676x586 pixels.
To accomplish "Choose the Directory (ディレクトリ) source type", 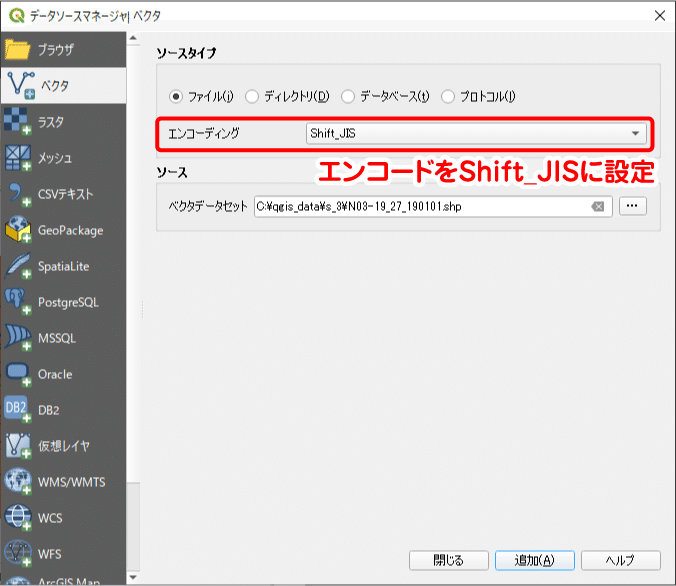I will [252, 96].
